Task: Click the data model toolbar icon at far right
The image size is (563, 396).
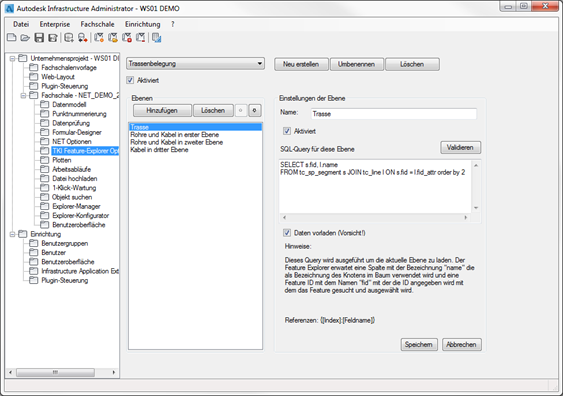Action: coord(157,37)
